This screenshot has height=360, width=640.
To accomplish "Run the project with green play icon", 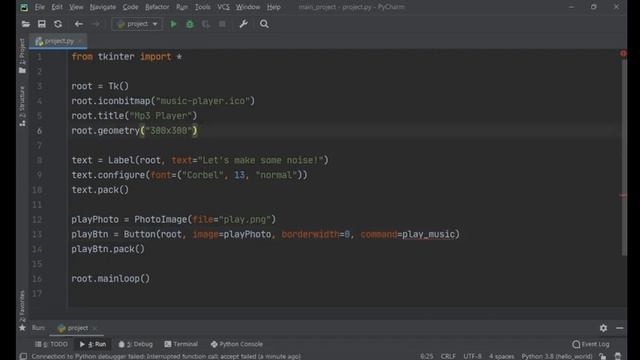I will (x=173, y=24).
